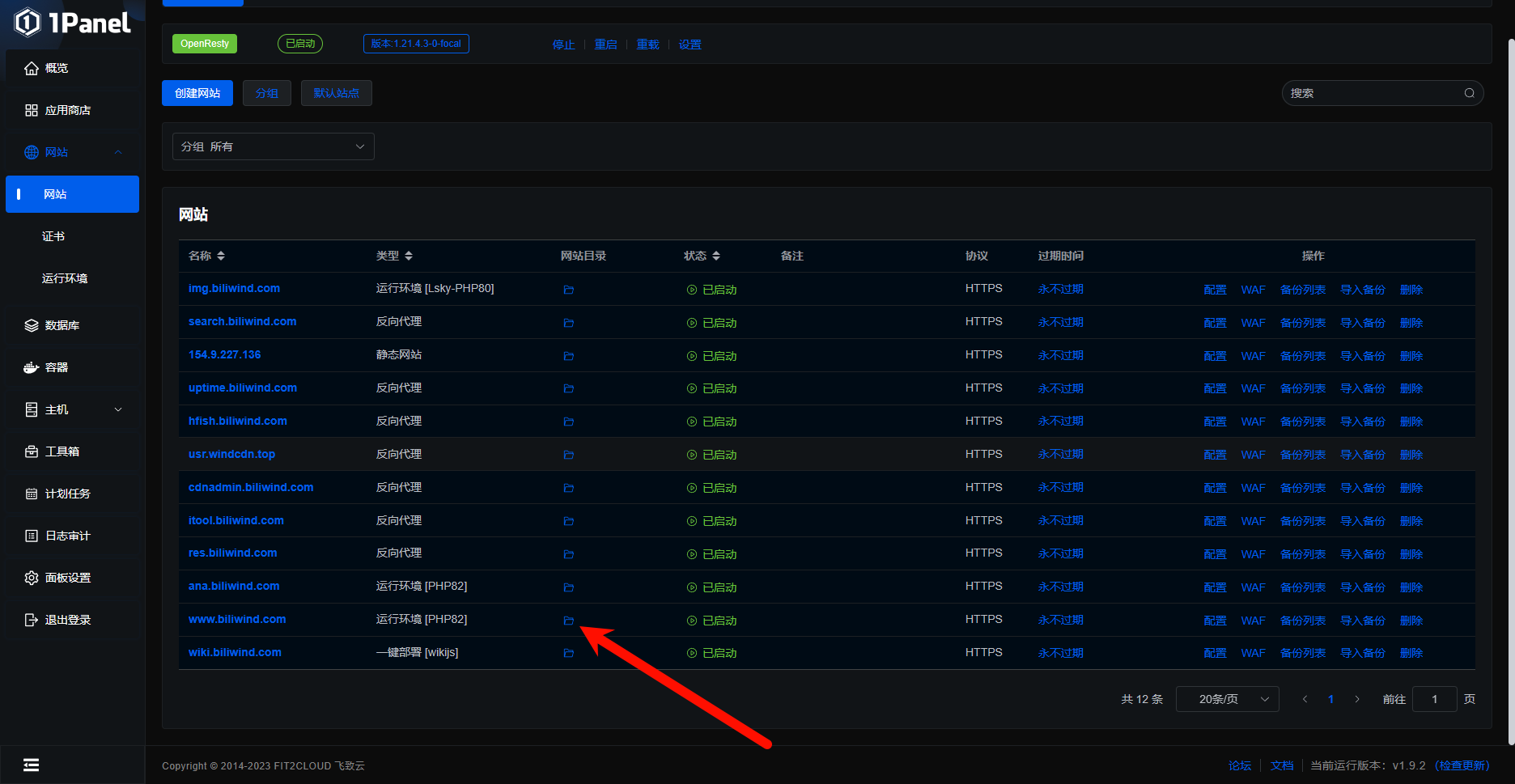Click WAF for img.biliwind.com
Screen dimensions: 1515x784
point(1253,290)
